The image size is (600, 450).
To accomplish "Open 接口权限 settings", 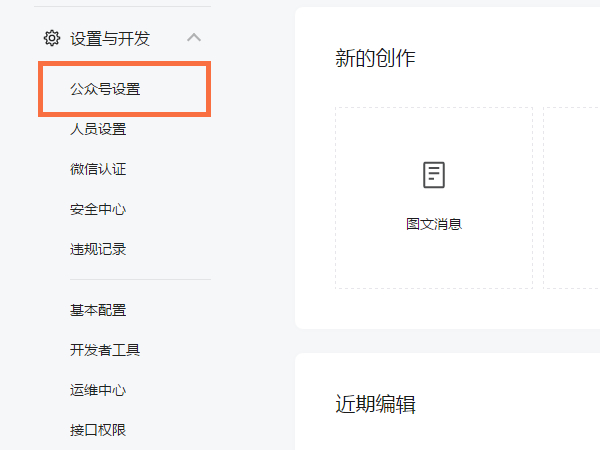I will click(98, 430).
